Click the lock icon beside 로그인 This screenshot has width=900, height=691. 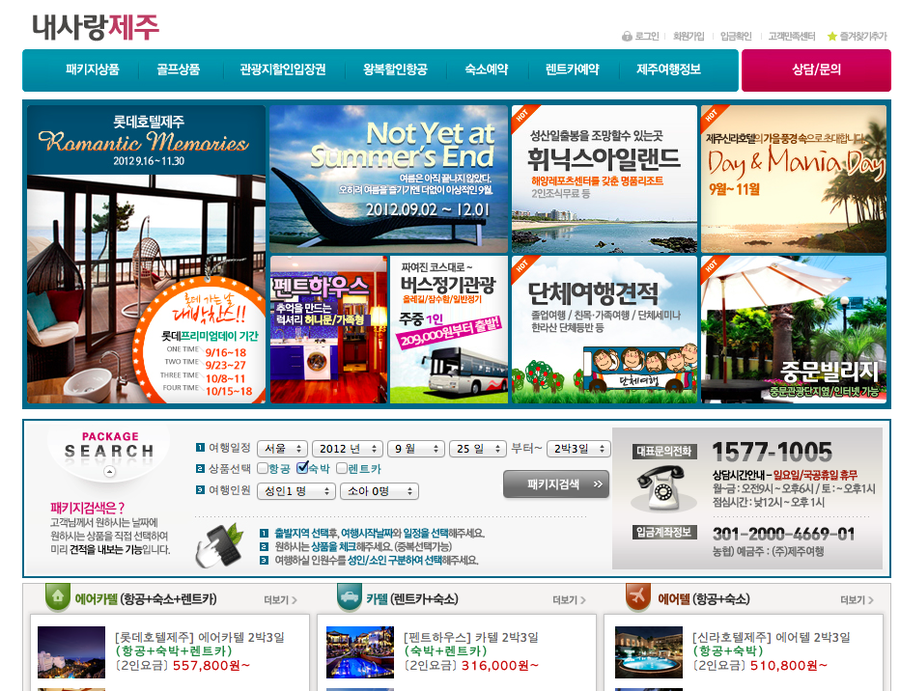point(627,37)
